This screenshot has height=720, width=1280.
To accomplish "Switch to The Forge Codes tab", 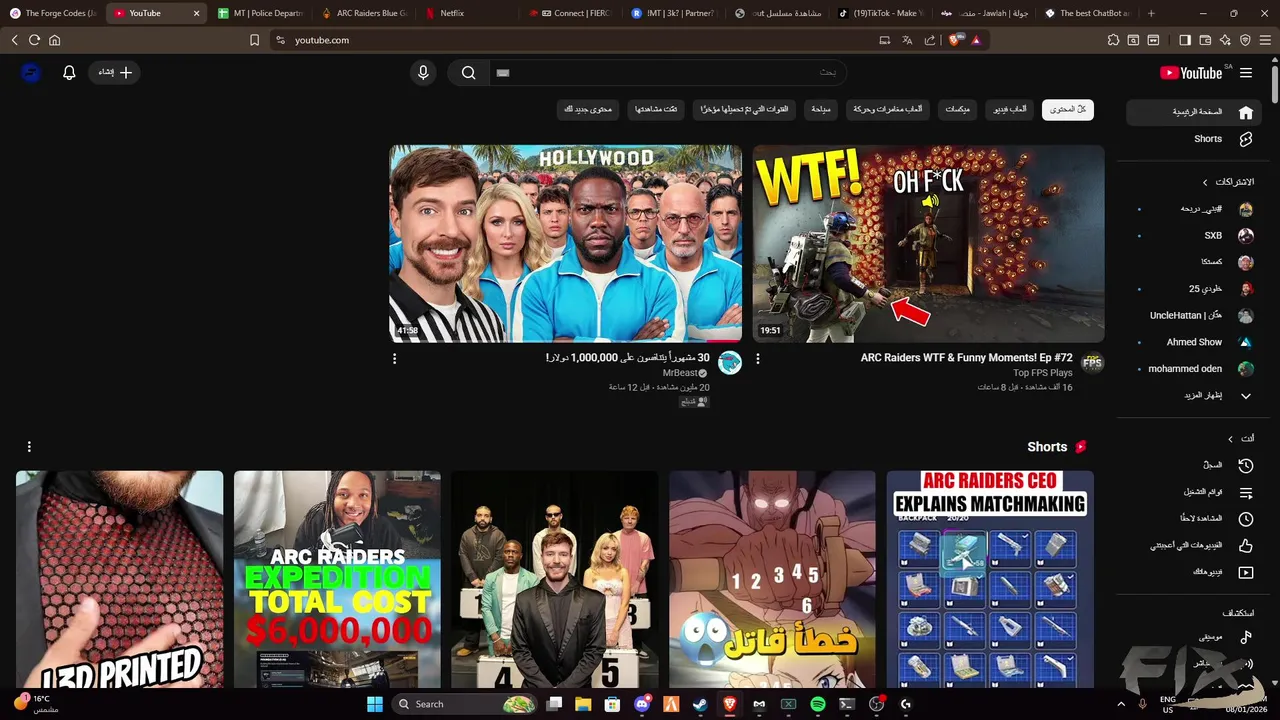I will click(x=52, y=13).
